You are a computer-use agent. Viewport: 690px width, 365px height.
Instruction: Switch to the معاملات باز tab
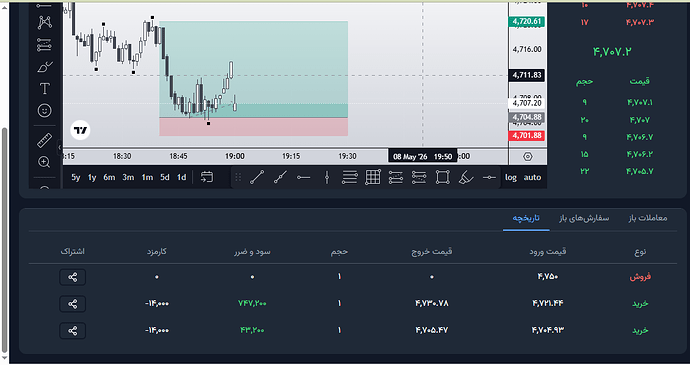click(x=647, y=218)
